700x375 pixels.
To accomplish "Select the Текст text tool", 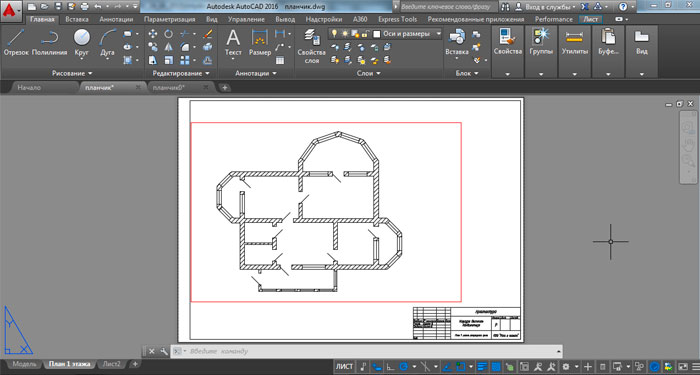I will tap(233, 42).
